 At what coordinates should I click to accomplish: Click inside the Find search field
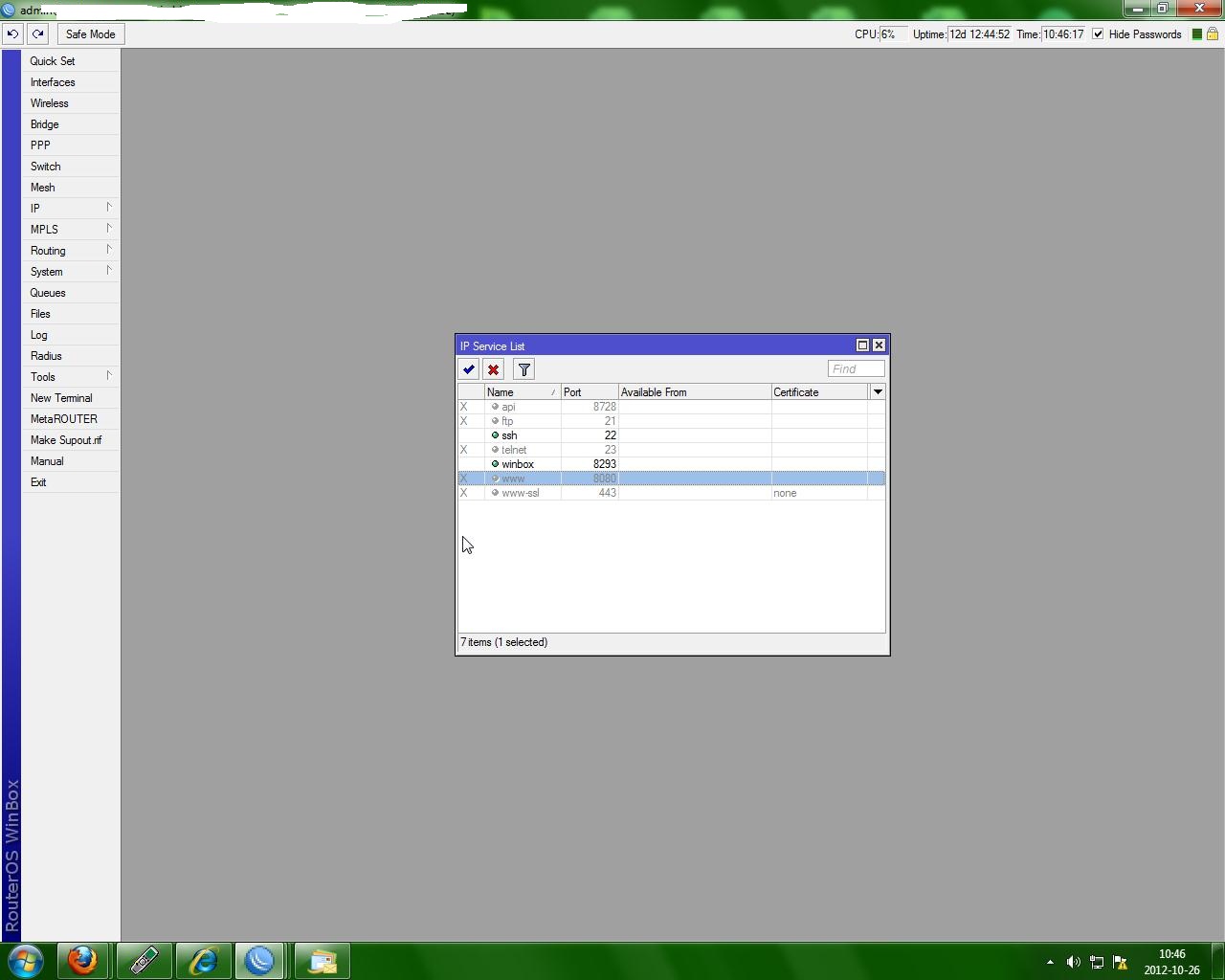point(857,368)
